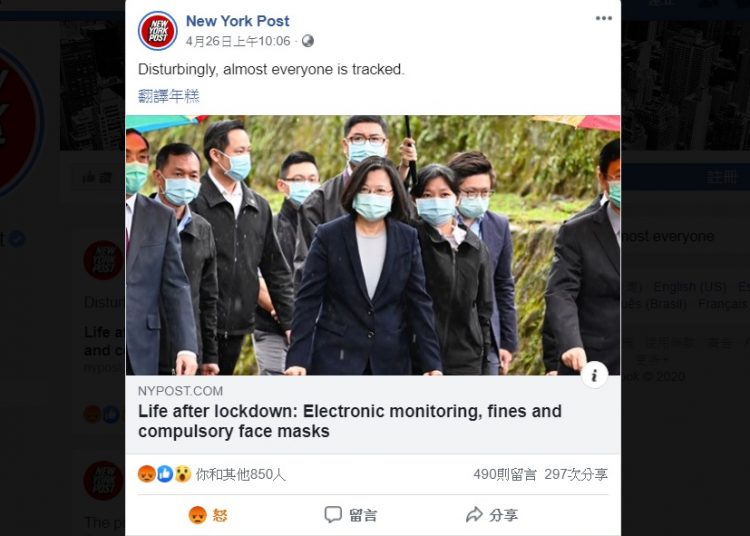Click the 留言 comment button label
The image size is (750, 536).
tap(363, 515)
